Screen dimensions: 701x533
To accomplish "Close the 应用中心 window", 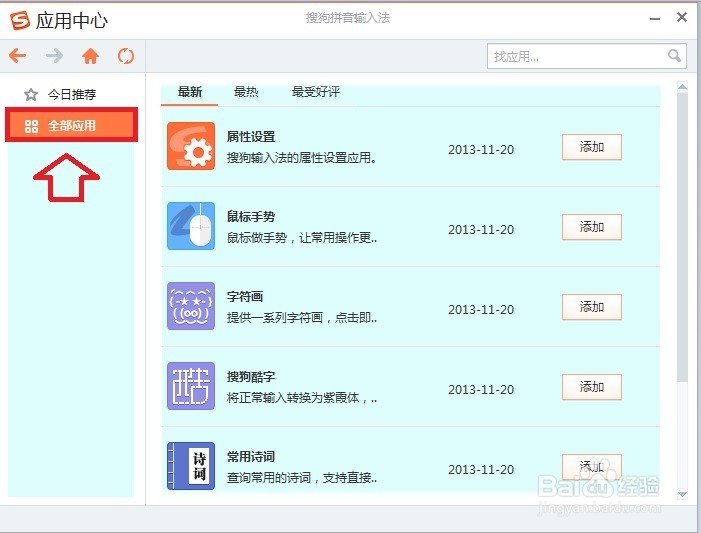I will [x=682, y=17].
